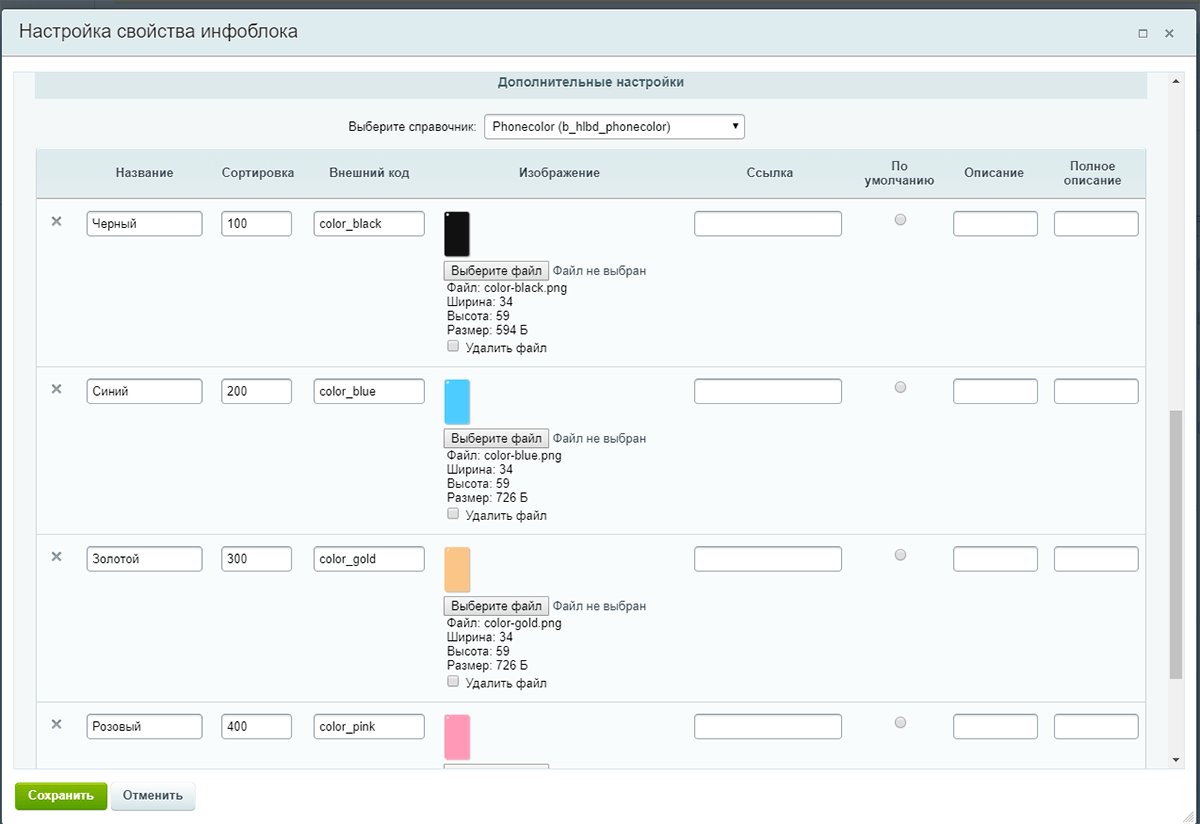Screen dimensions: 1200x824
Task: Click the scroll-down arrow of the scrollbar
Action: pyautogui.click(x=1175, y=760)
